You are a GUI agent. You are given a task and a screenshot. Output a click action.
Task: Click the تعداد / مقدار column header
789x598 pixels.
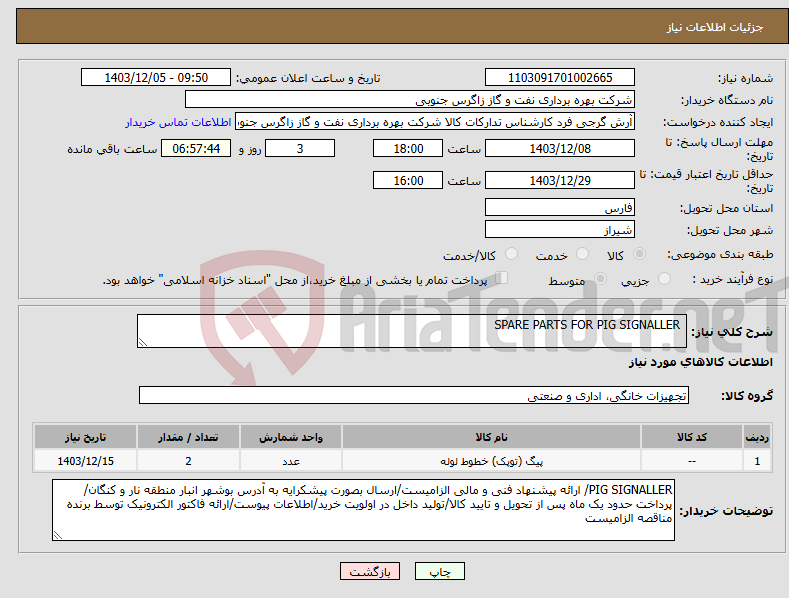tap(188, 437)
